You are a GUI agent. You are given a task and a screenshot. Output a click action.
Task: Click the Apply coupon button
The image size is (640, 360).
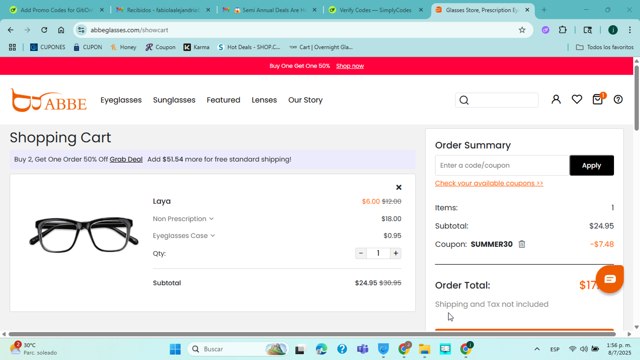591,165
